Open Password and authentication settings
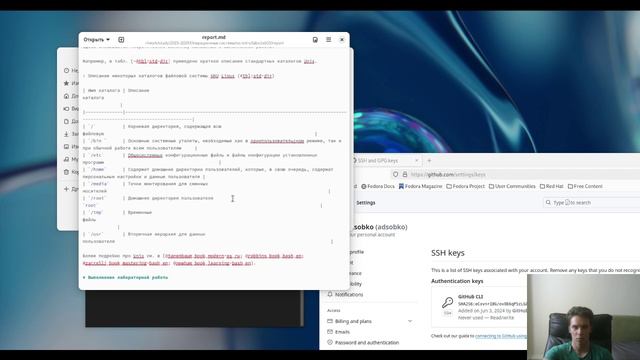Viewport: 640px width, 360px height. tap(367, 342)
